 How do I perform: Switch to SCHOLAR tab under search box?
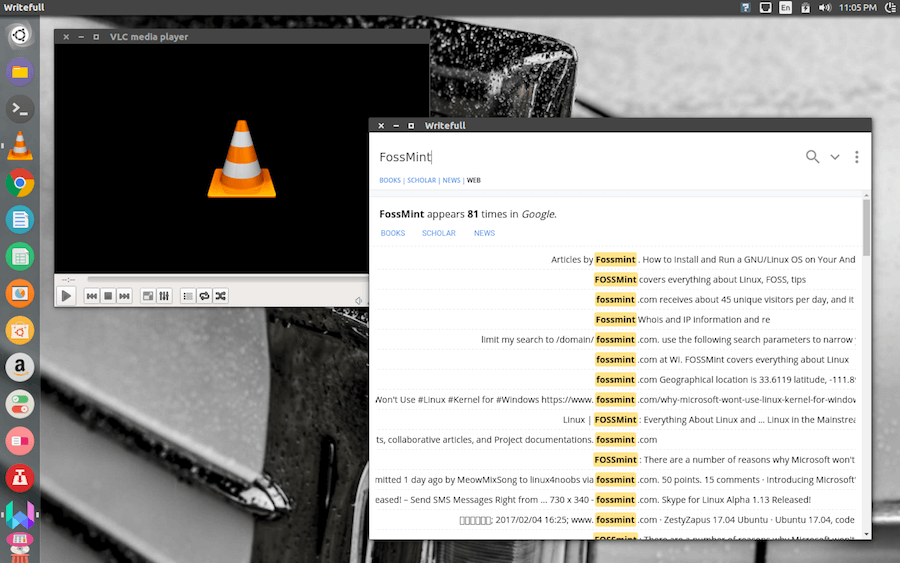pos(421,180)
